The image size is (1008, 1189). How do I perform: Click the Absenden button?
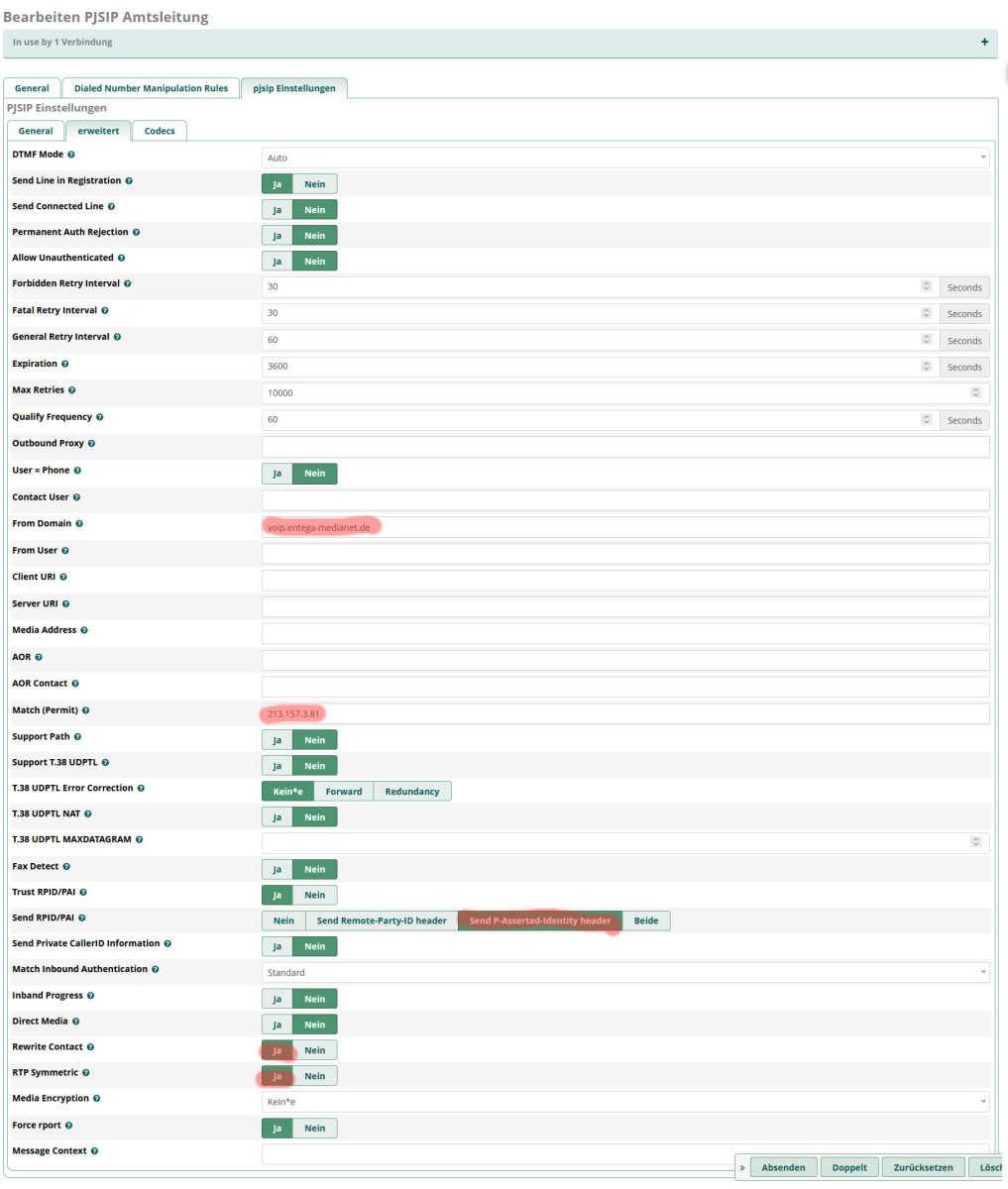[x=783, y=1167]
